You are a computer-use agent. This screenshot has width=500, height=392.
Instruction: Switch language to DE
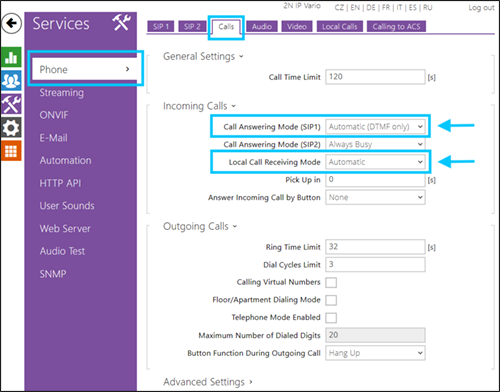pos(371,7)
